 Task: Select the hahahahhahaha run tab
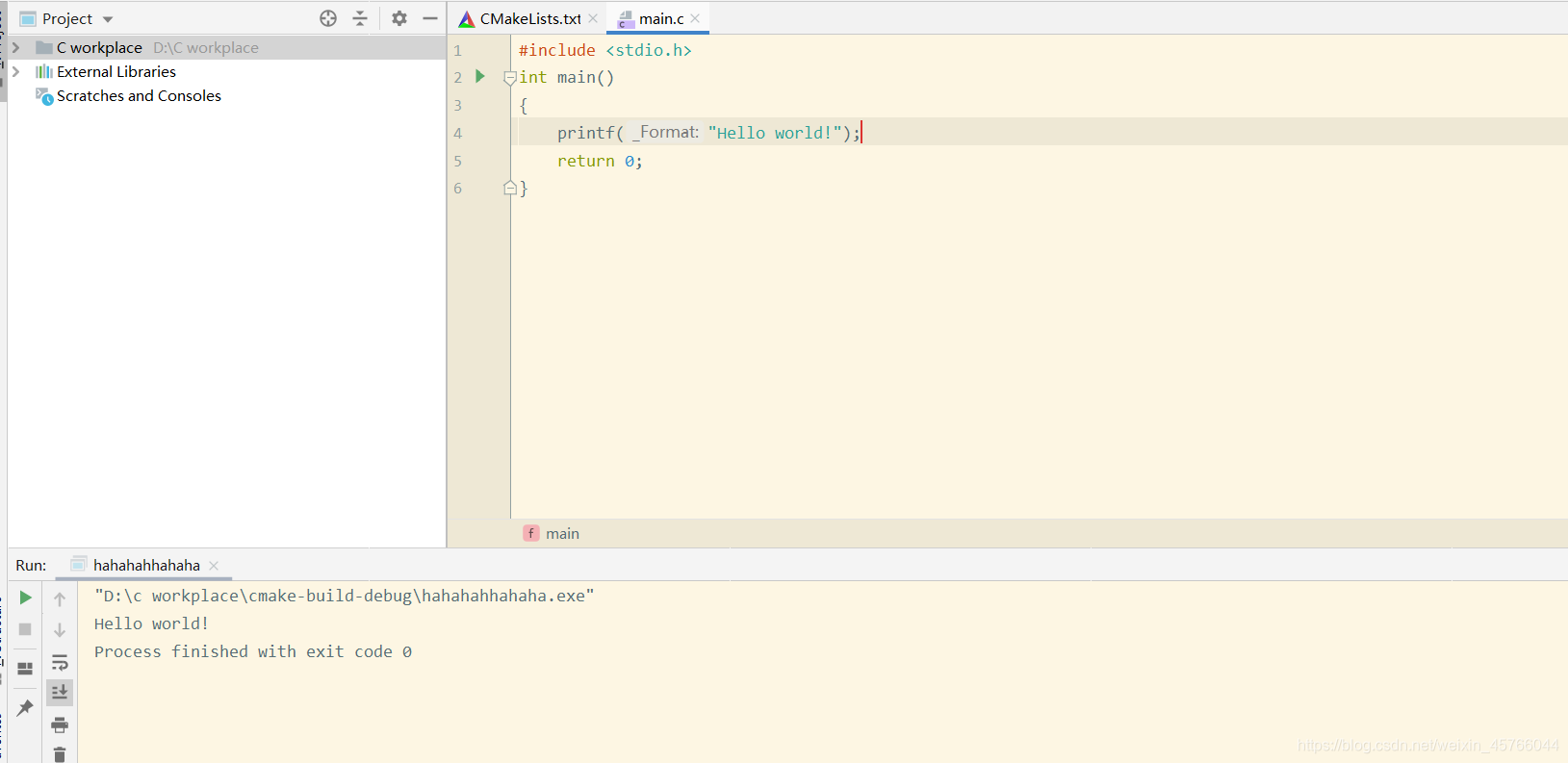tap(146, 566)
